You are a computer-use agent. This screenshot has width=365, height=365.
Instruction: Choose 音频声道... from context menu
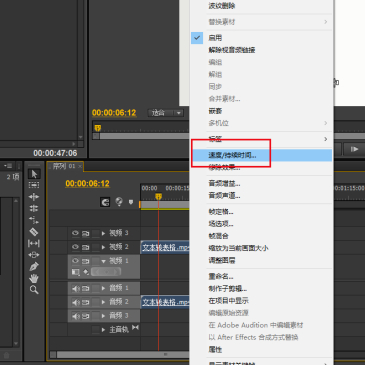click(262, 196)
